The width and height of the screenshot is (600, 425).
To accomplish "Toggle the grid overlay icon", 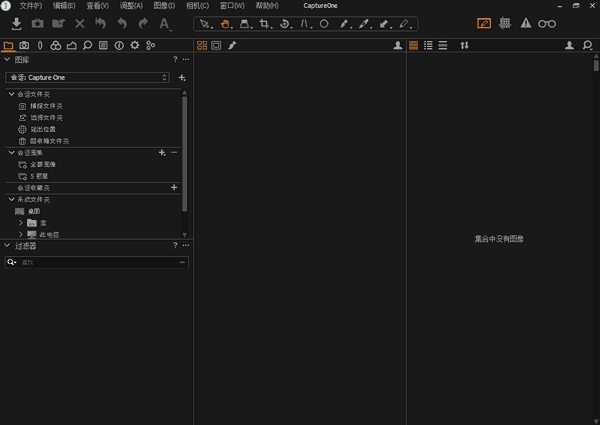I will [x=505, y=24].
